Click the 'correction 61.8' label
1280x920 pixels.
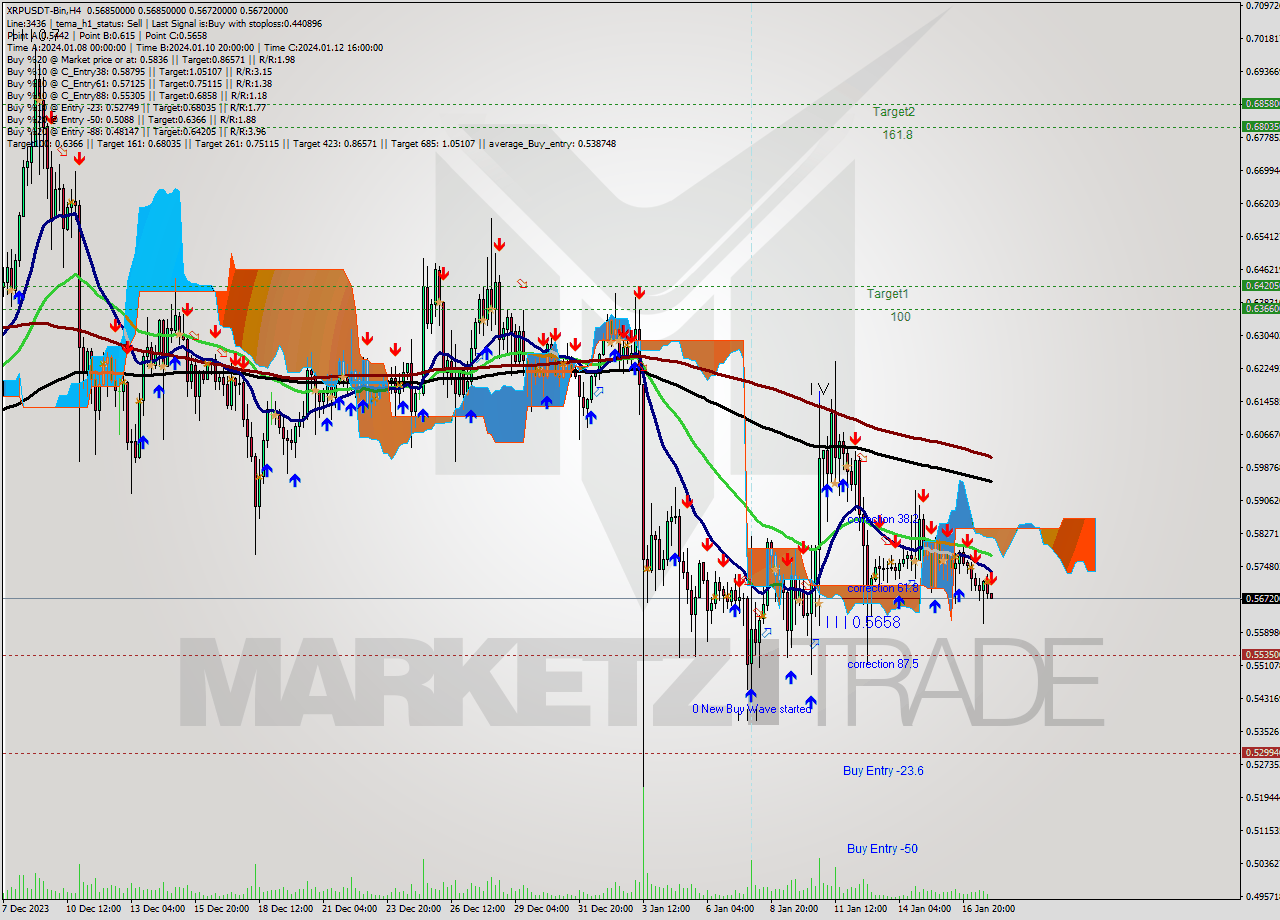point(882,588)
